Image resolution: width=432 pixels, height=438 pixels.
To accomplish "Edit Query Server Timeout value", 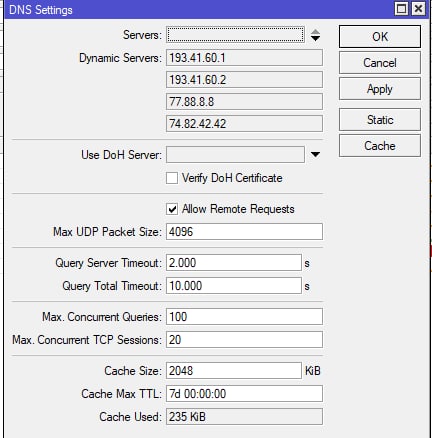I will (234, 263).
